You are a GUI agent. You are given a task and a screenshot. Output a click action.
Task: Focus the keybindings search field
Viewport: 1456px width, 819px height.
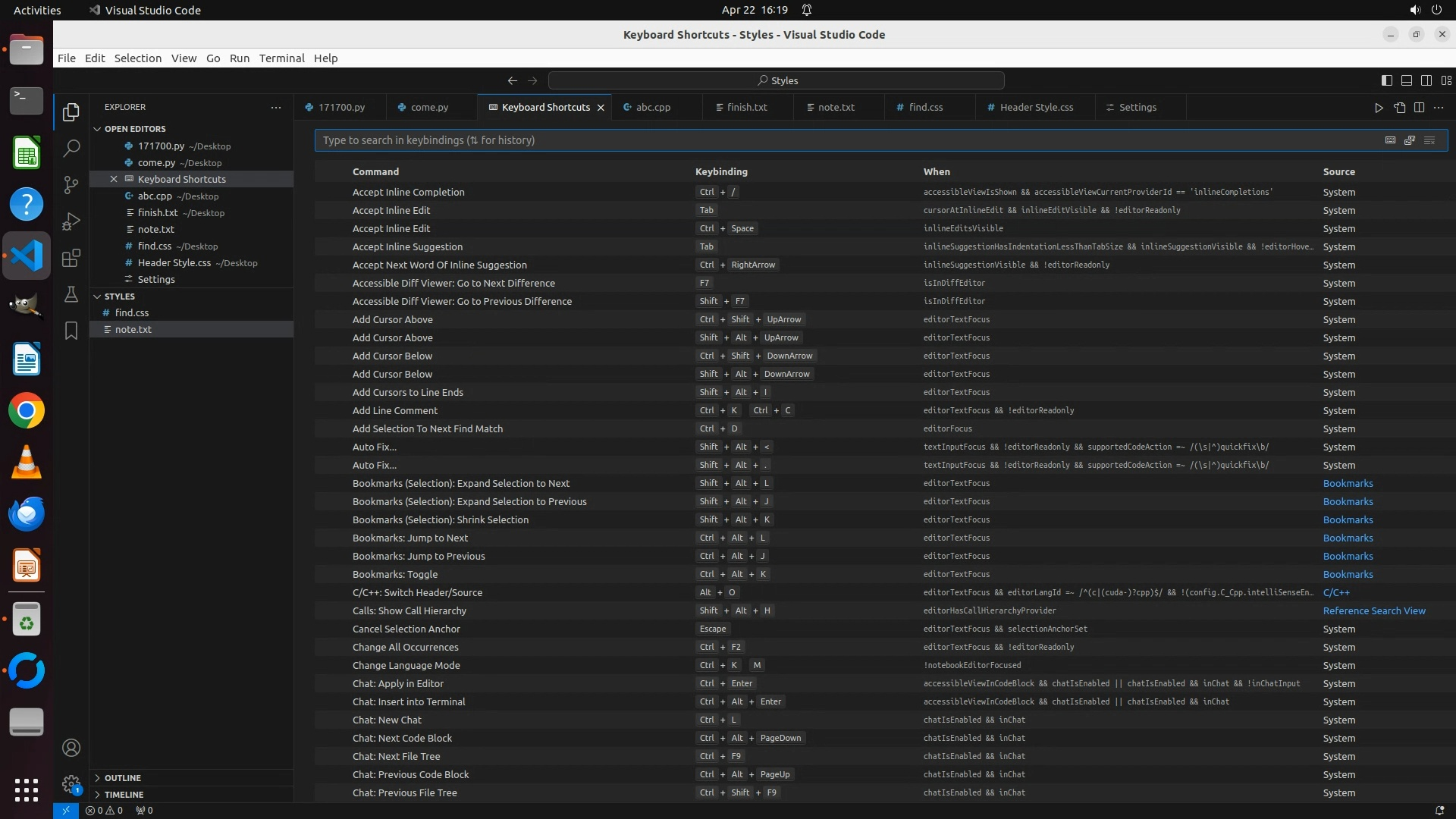click(842, 140)
